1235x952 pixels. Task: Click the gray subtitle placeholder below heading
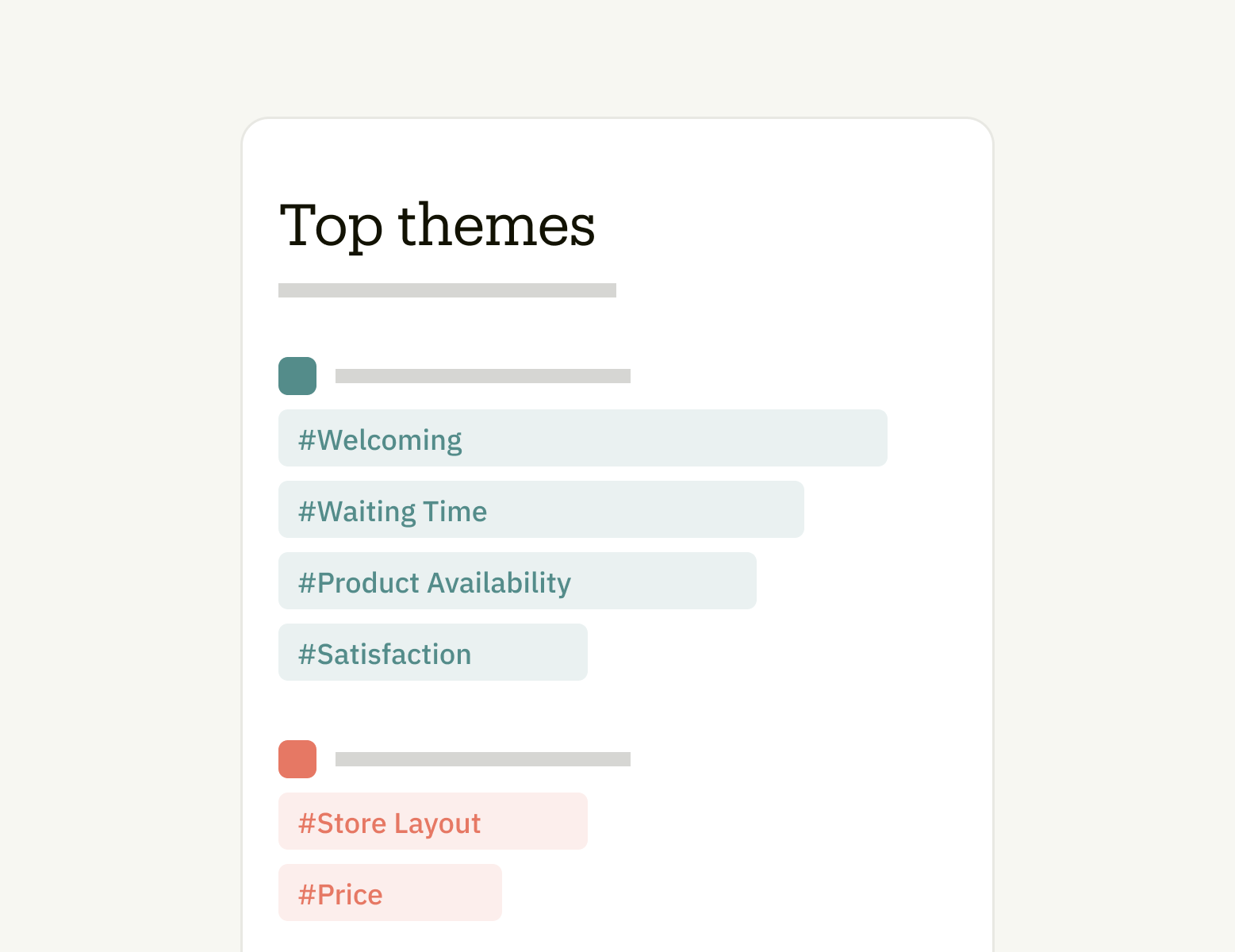447,290
